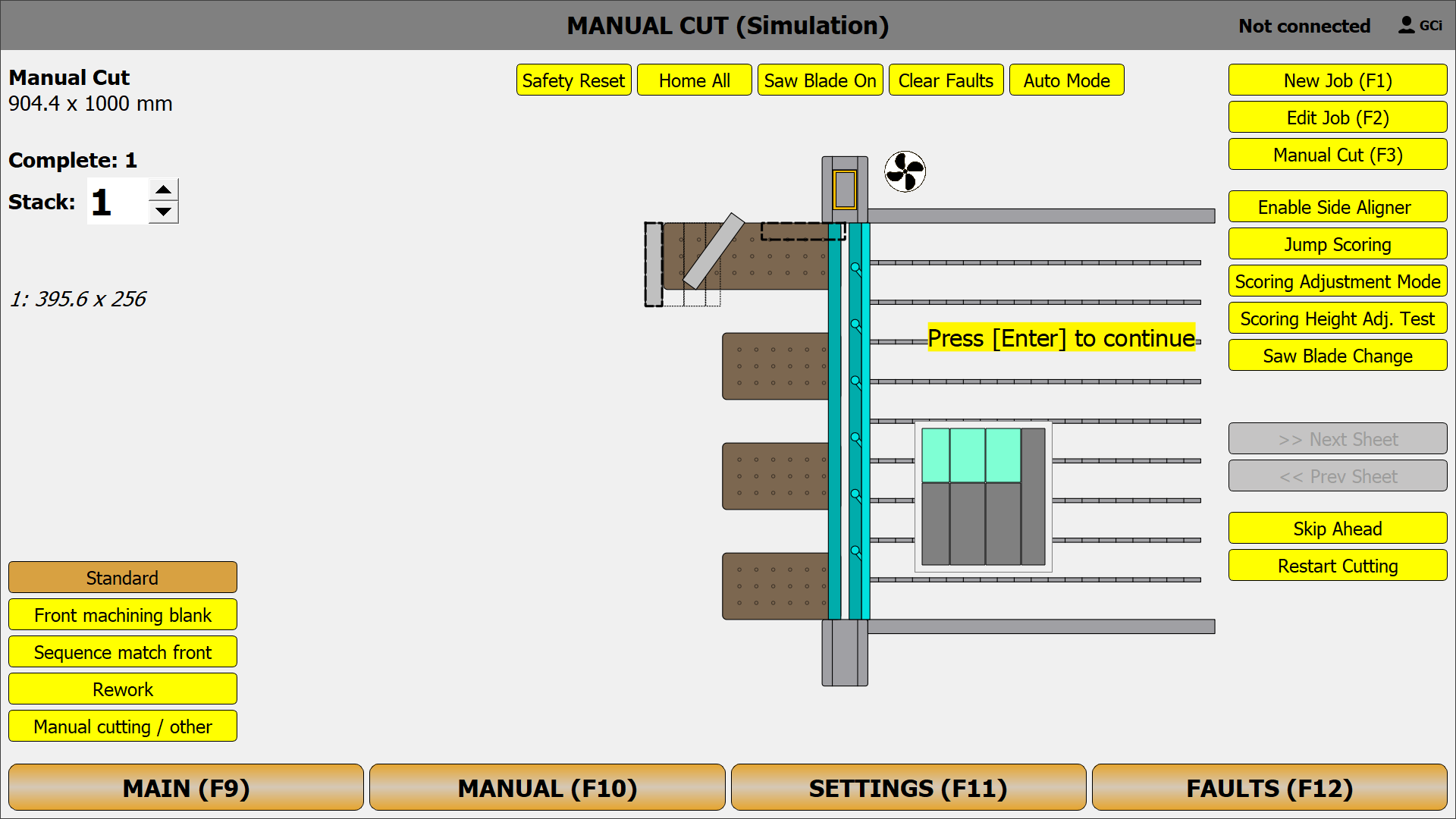The height and width of the screenshot is (819, 1456).
Task: Open the GCi user account menu
Action: (1420, 24)
